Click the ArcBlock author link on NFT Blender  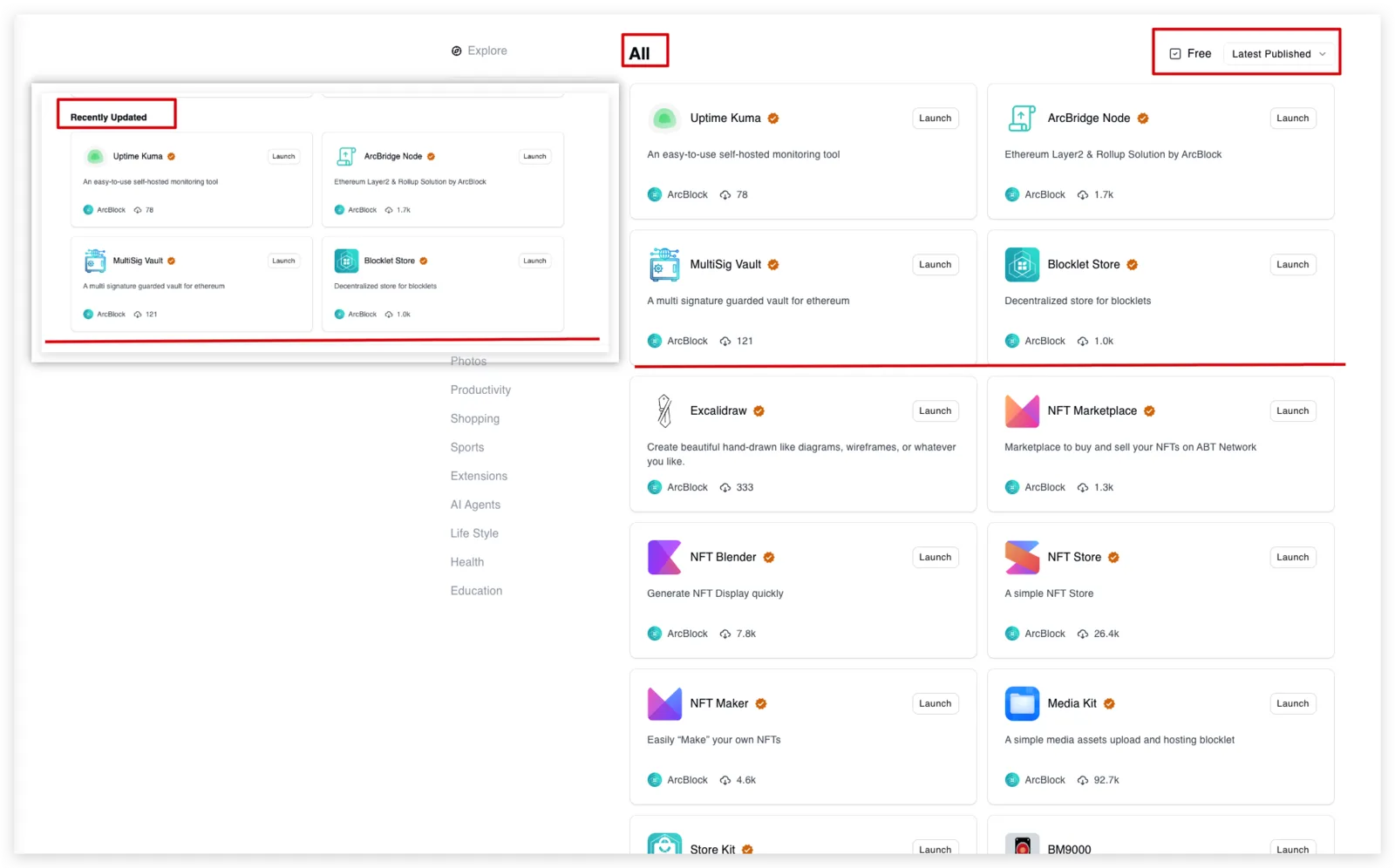point(687,634)
